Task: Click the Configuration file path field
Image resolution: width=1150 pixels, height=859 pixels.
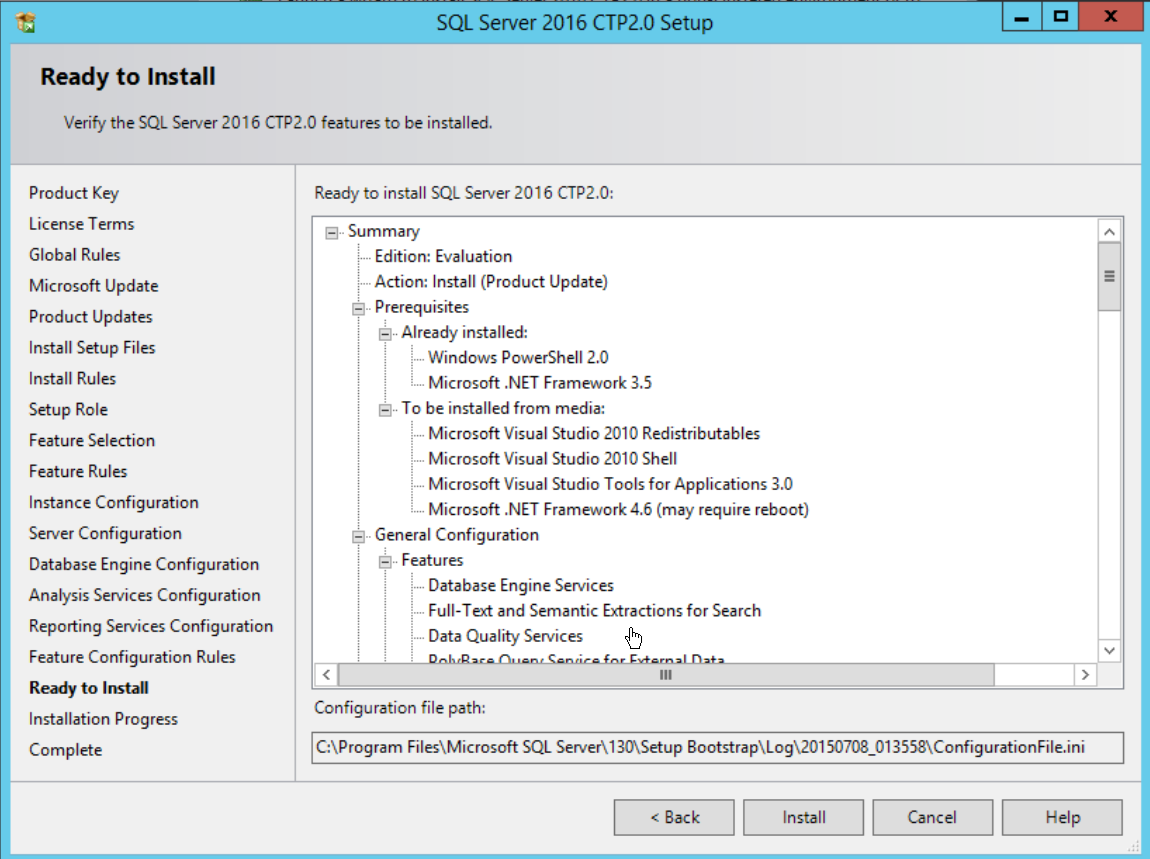Action: point(717,747)
